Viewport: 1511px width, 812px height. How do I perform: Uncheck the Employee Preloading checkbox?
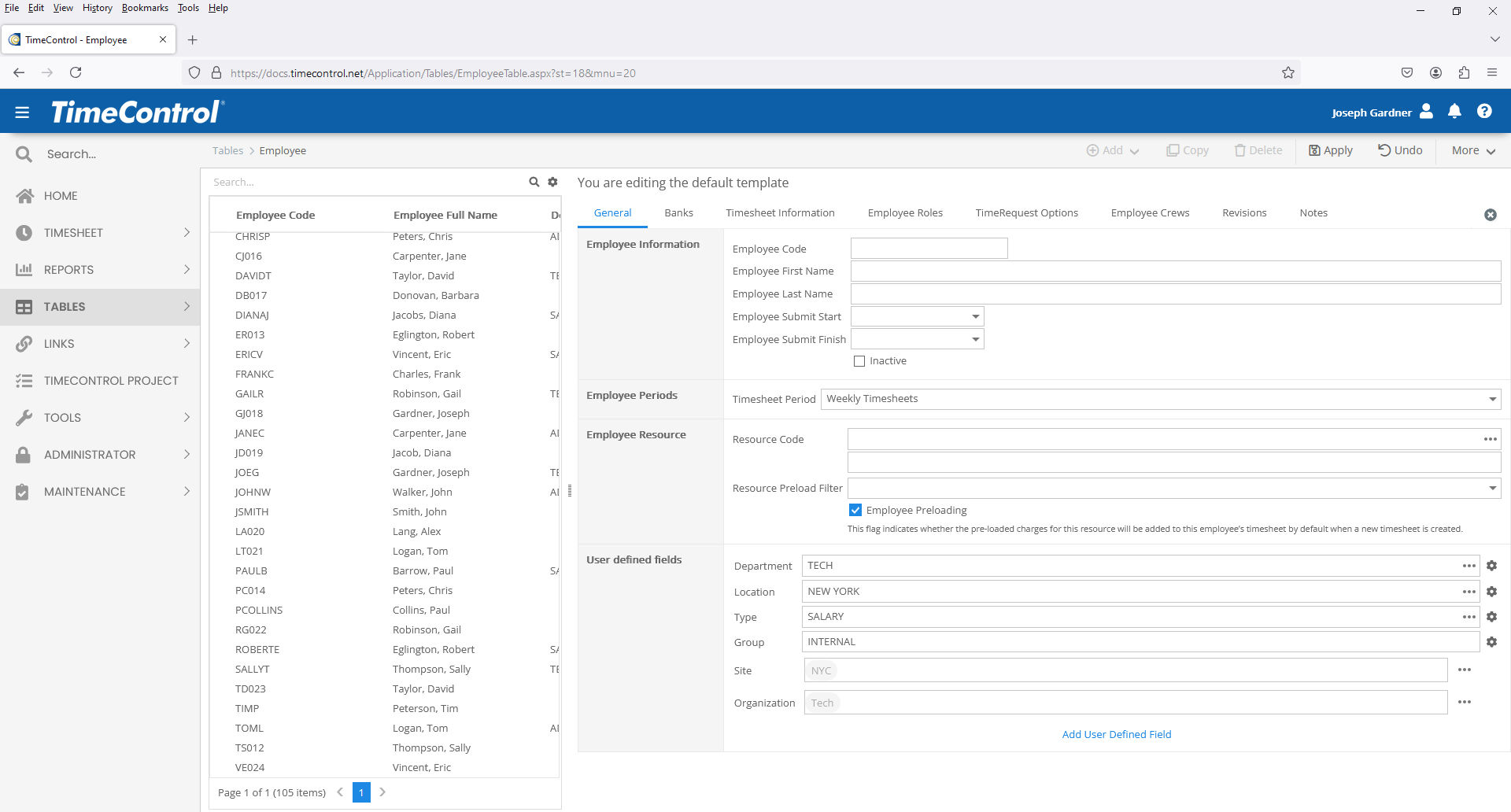(855, 510)
